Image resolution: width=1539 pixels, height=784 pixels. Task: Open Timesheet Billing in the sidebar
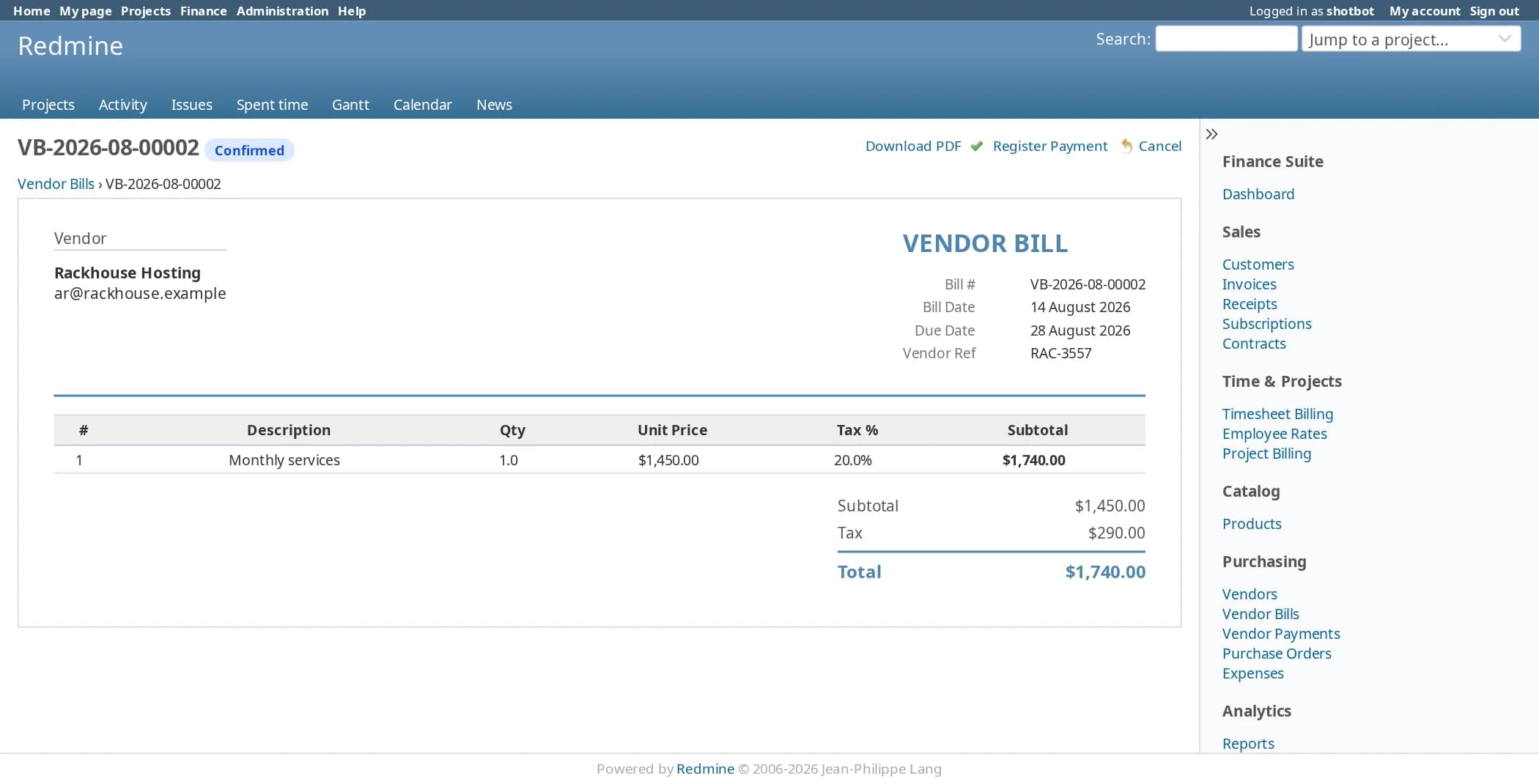click(1277, 414)
